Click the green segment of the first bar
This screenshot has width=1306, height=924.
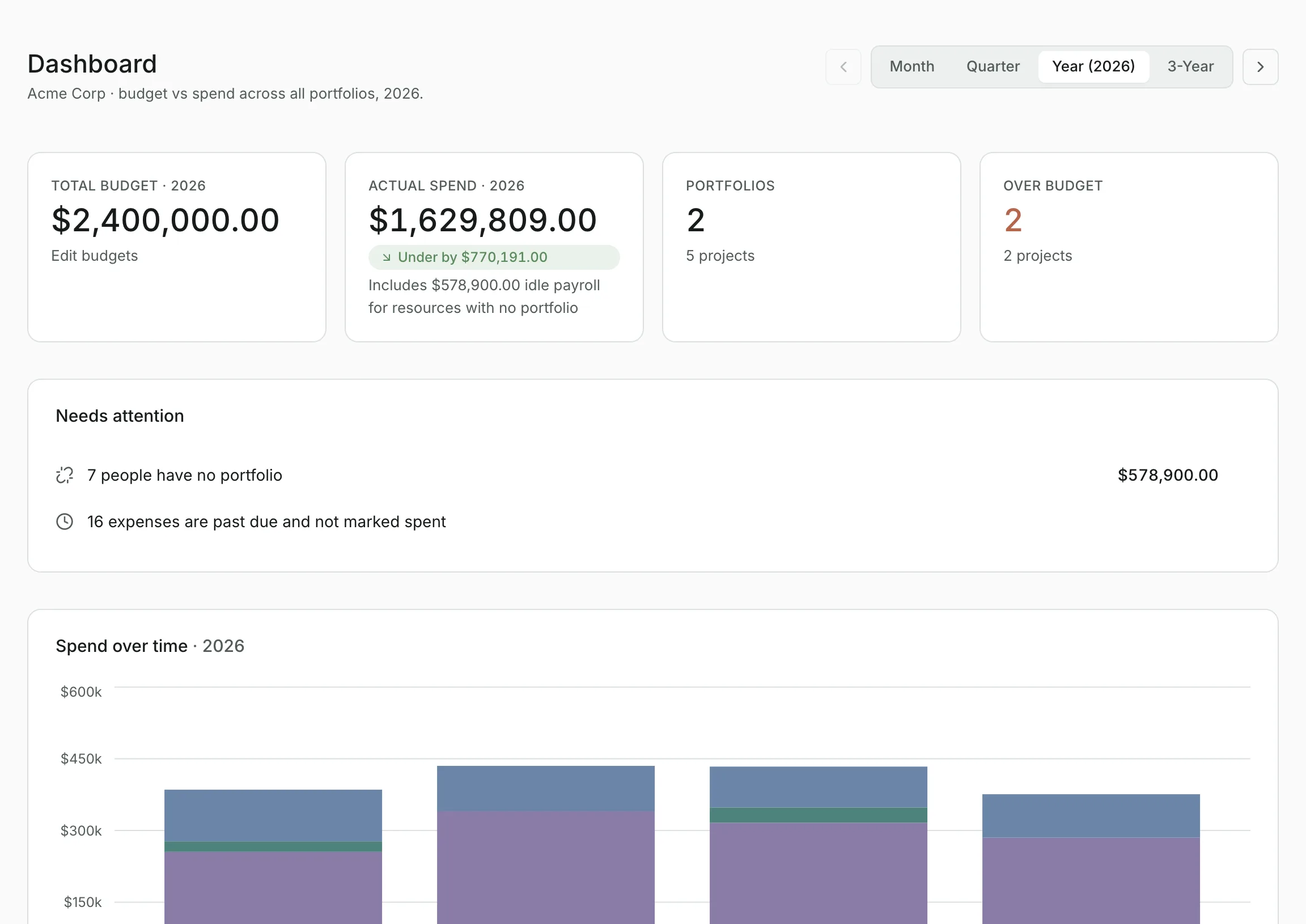(x=273, y=846)
